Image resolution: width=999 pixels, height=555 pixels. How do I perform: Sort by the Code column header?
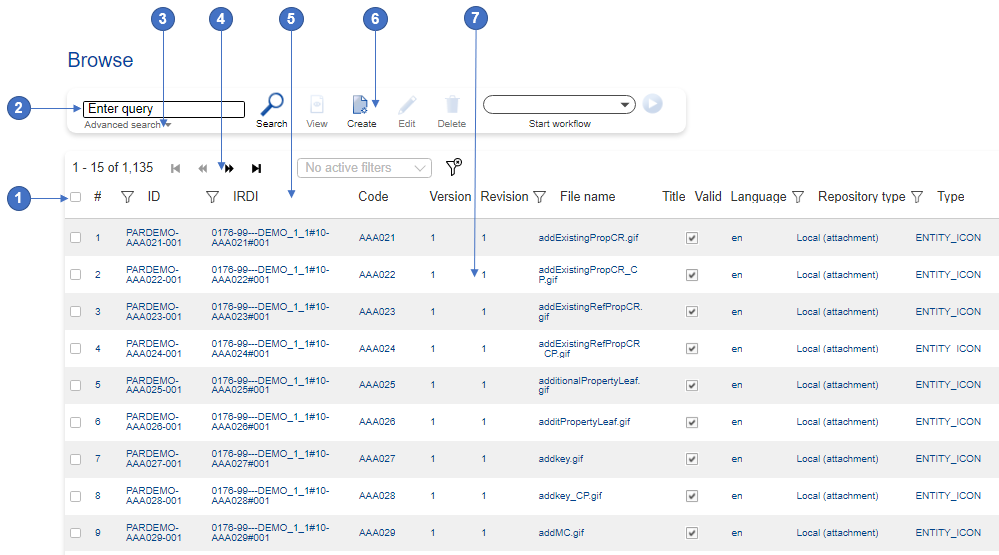373,197
